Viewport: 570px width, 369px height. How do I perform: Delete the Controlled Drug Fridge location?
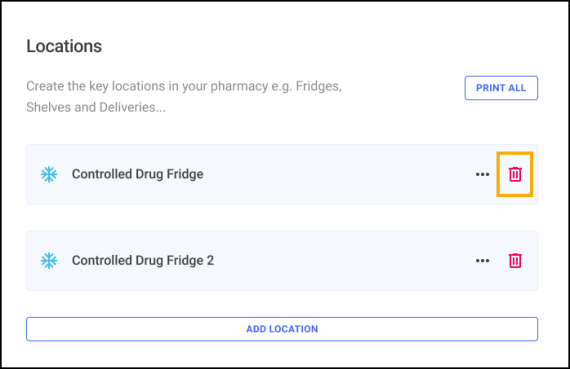(515, 174)
